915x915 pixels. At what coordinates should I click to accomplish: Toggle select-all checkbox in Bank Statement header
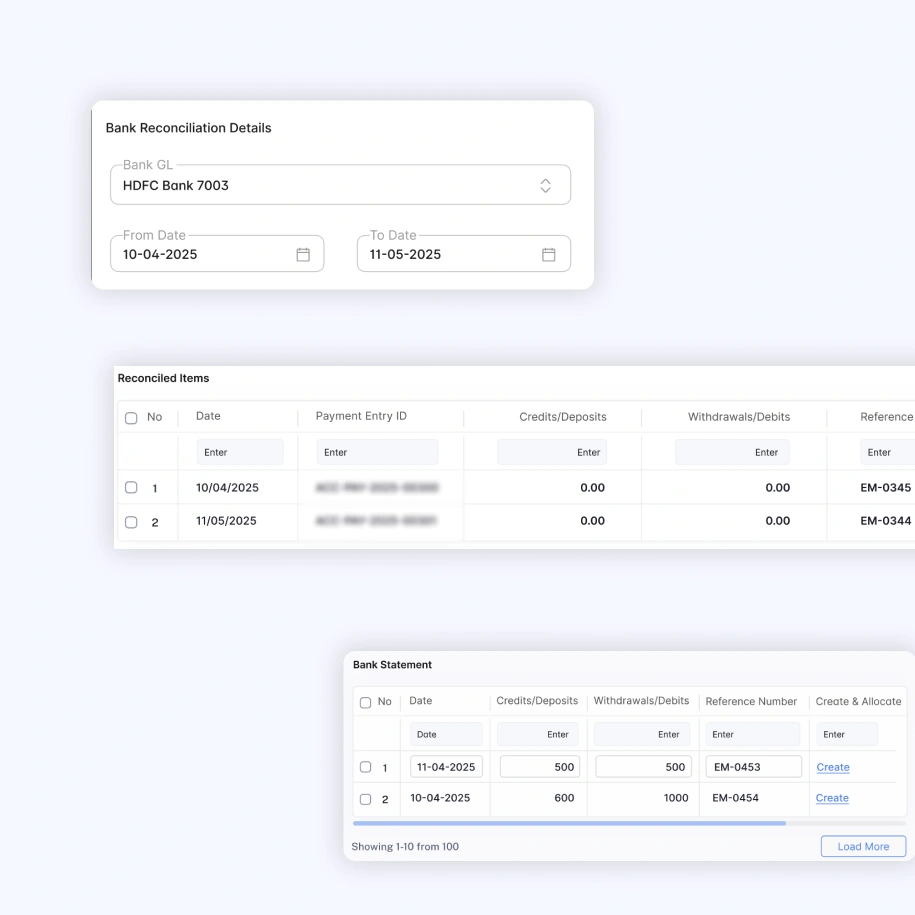[x=365, y=702]
